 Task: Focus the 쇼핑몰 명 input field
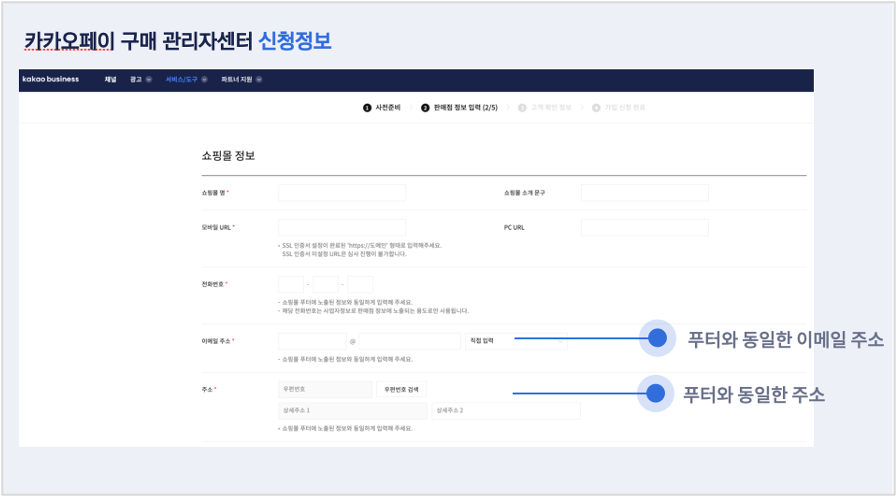(x=342, y=193)
